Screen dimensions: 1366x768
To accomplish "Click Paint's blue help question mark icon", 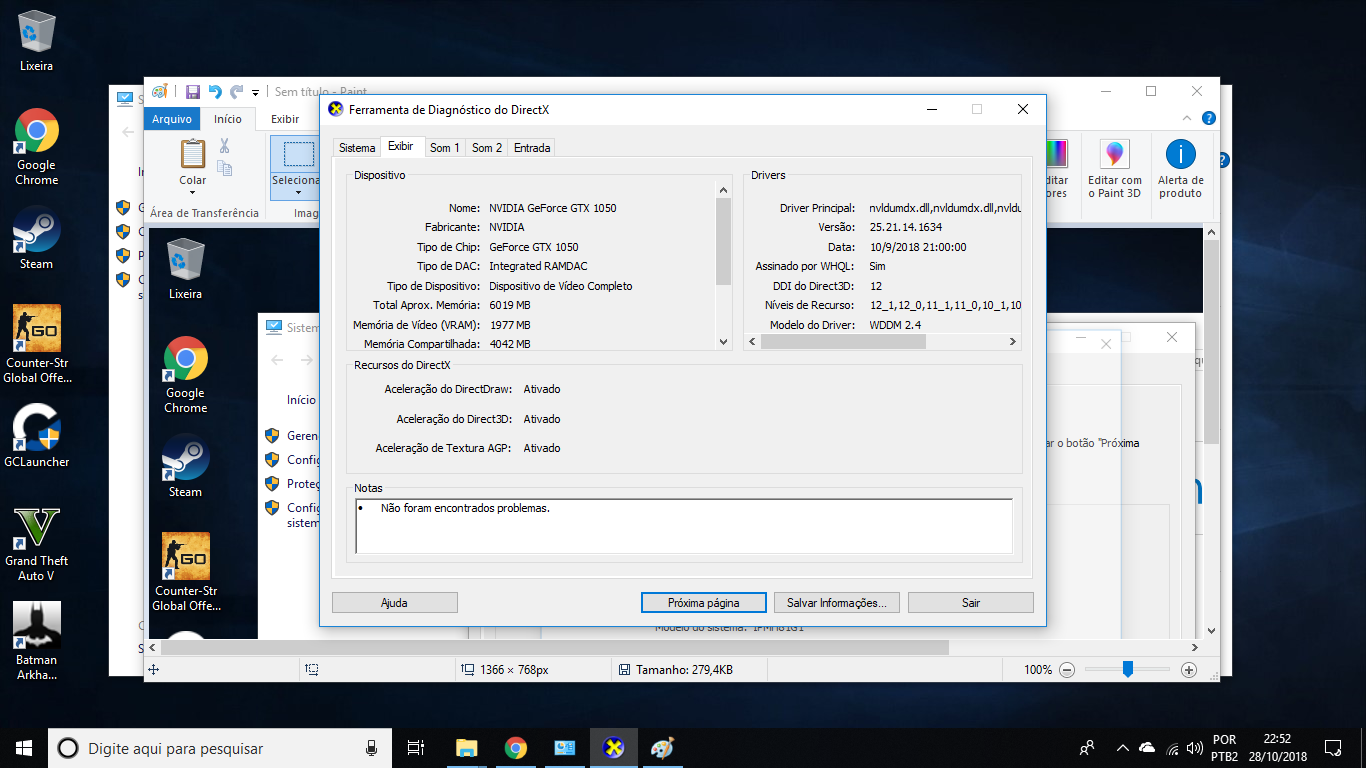I will click(1211, 119).
